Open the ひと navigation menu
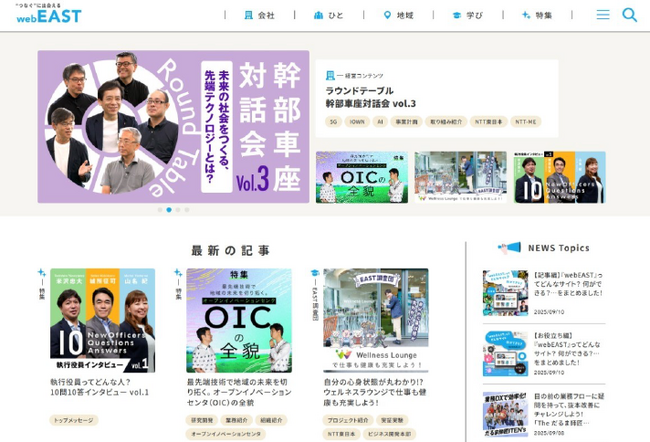The image size is (650, 442). [x=329, y=15]
